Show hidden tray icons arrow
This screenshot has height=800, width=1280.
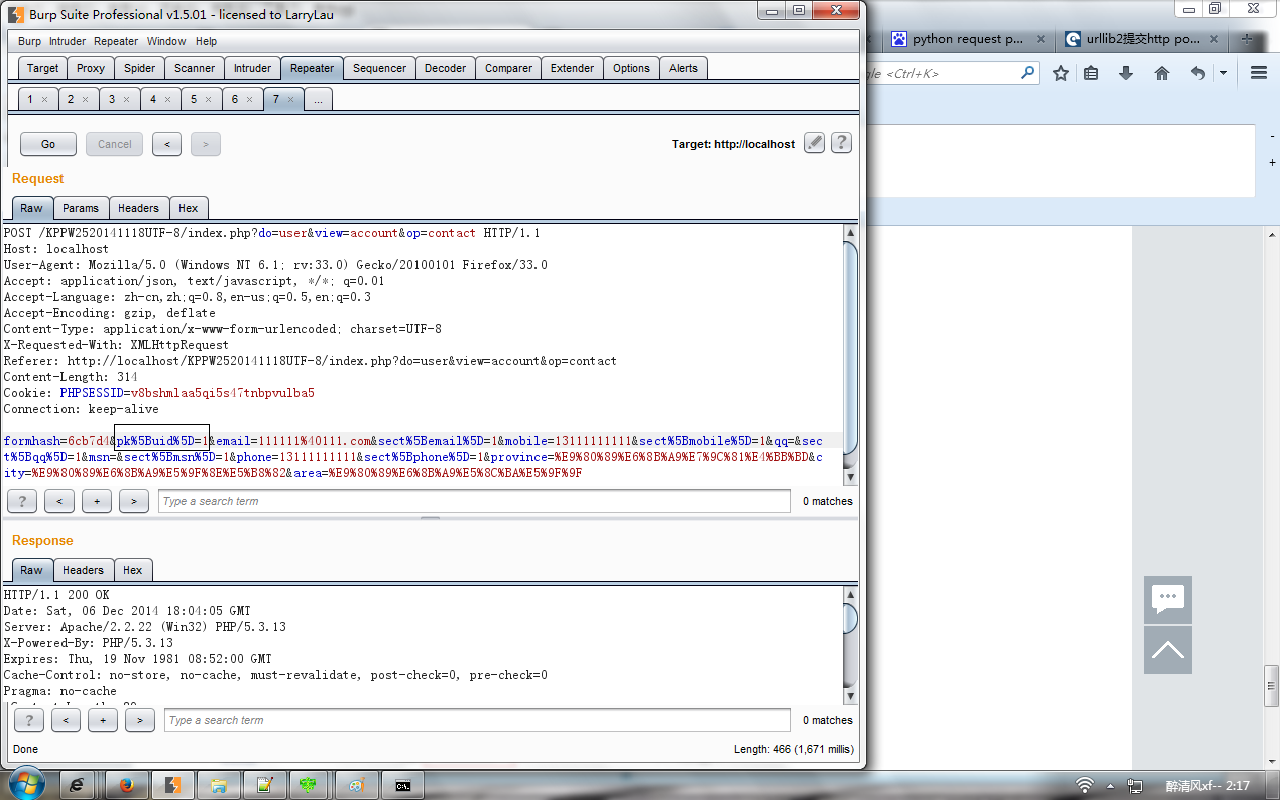1110,785
